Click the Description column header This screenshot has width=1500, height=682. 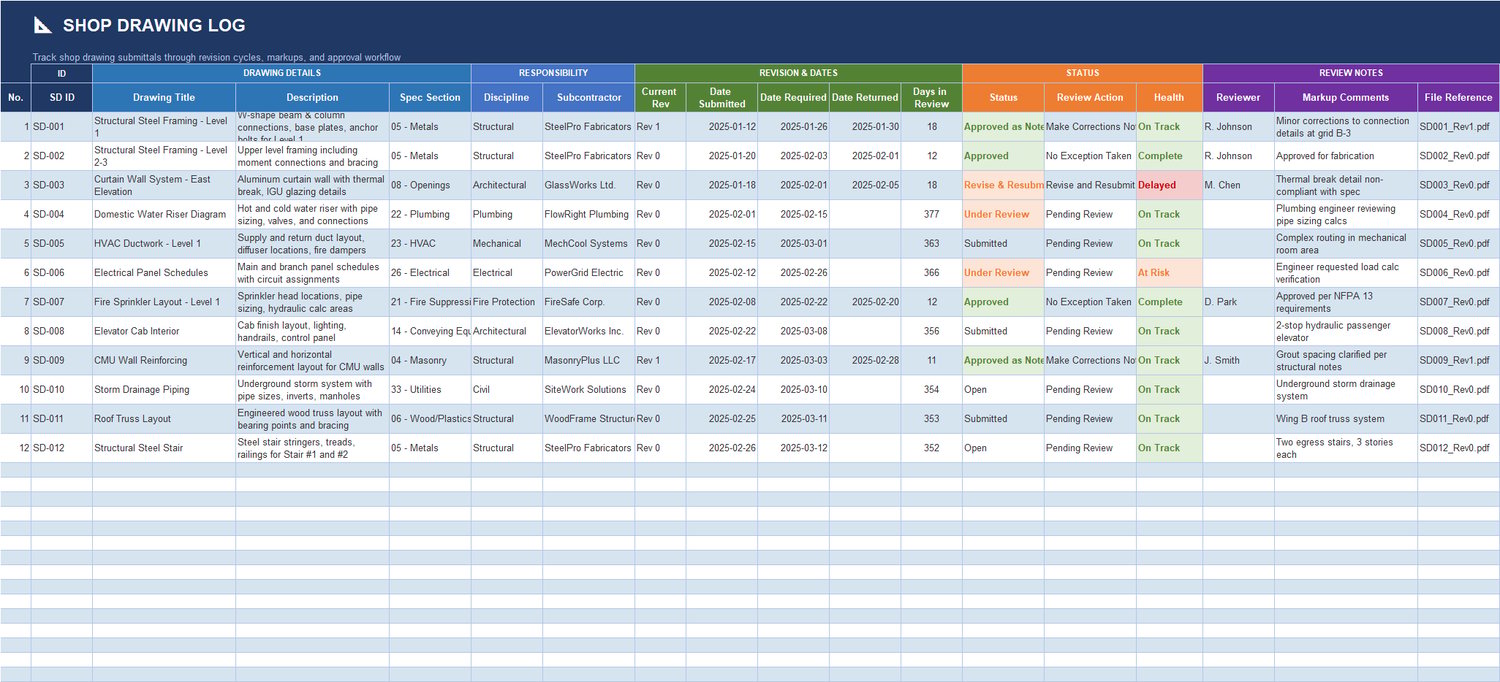312,97
